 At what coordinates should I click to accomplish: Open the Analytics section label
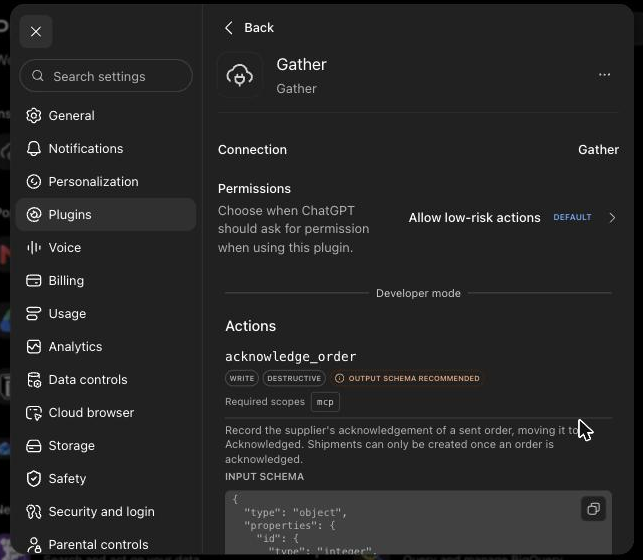click(75, 347)
